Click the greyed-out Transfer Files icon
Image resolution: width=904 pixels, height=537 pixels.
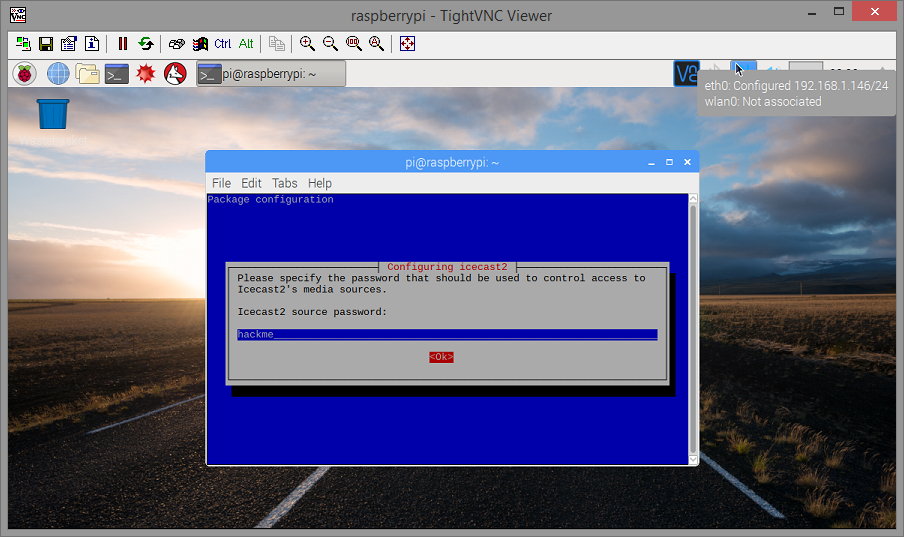(277, 44)
